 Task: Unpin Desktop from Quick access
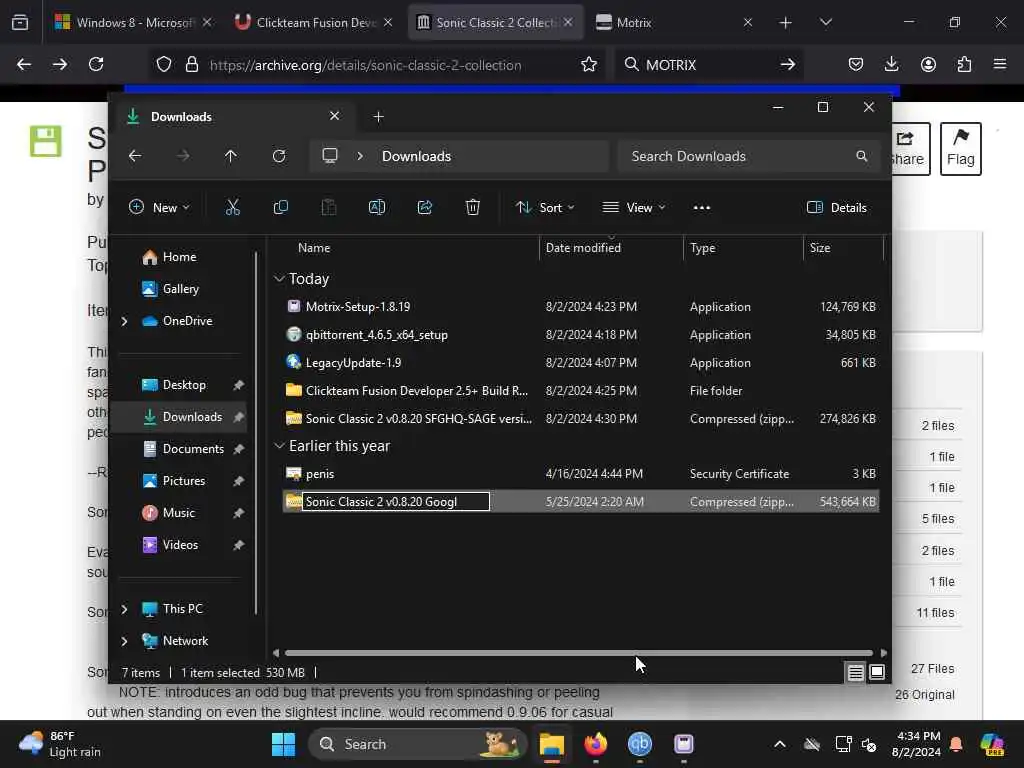[239, 385]
